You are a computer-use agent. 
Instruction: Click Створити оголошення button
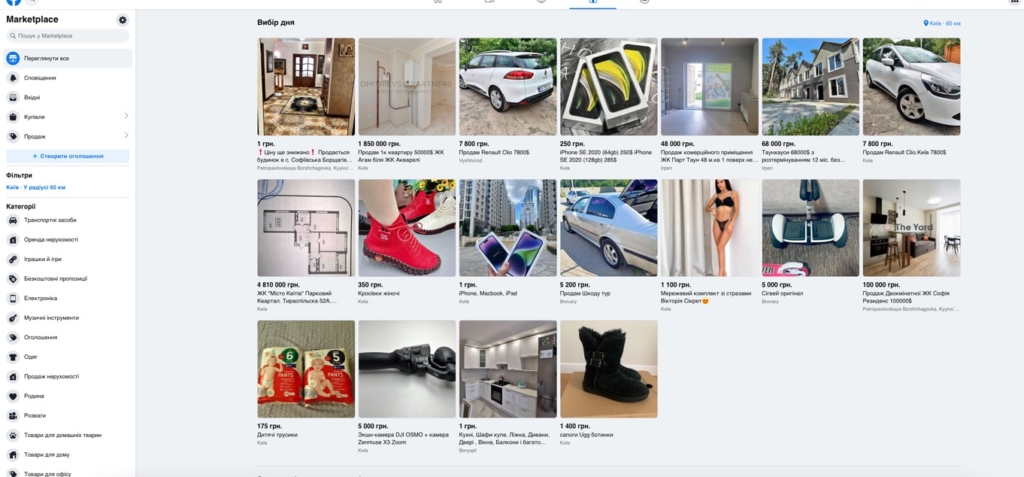tap(68, 156)
